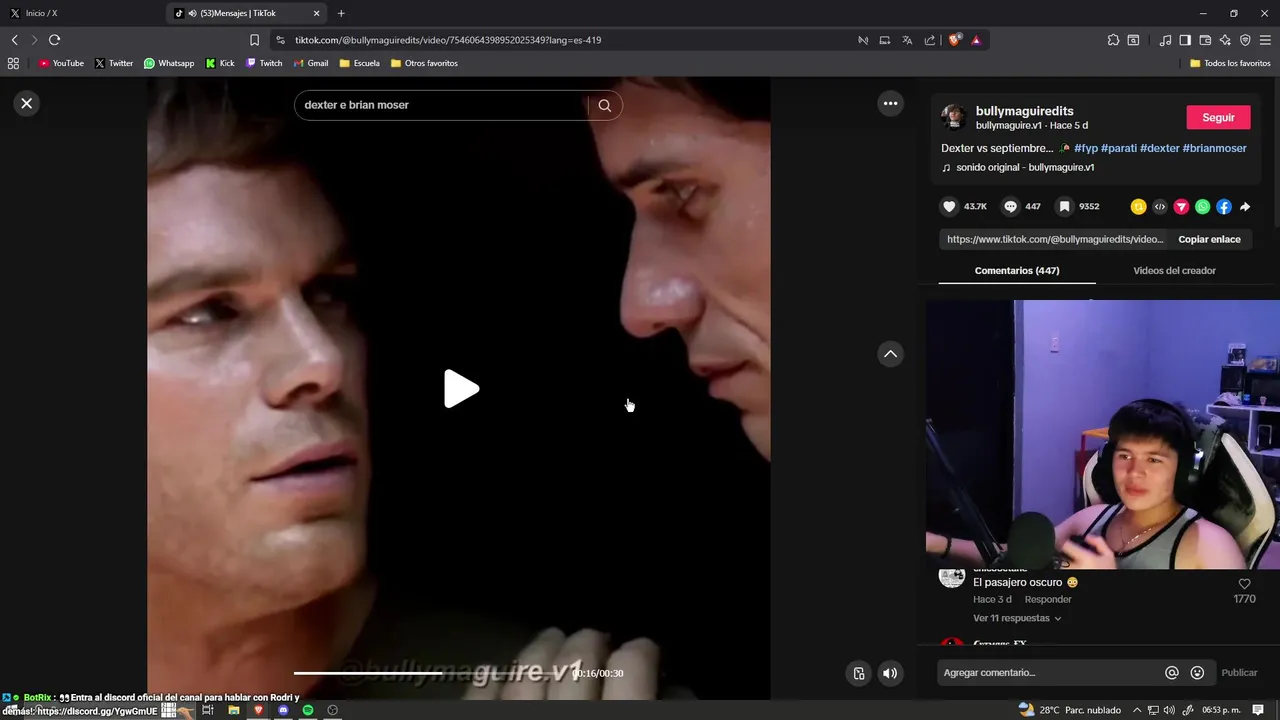Viewport: 1280px width, 720px height.
Task: Open the YouTube bookmark
Action: tap(61, 63)
